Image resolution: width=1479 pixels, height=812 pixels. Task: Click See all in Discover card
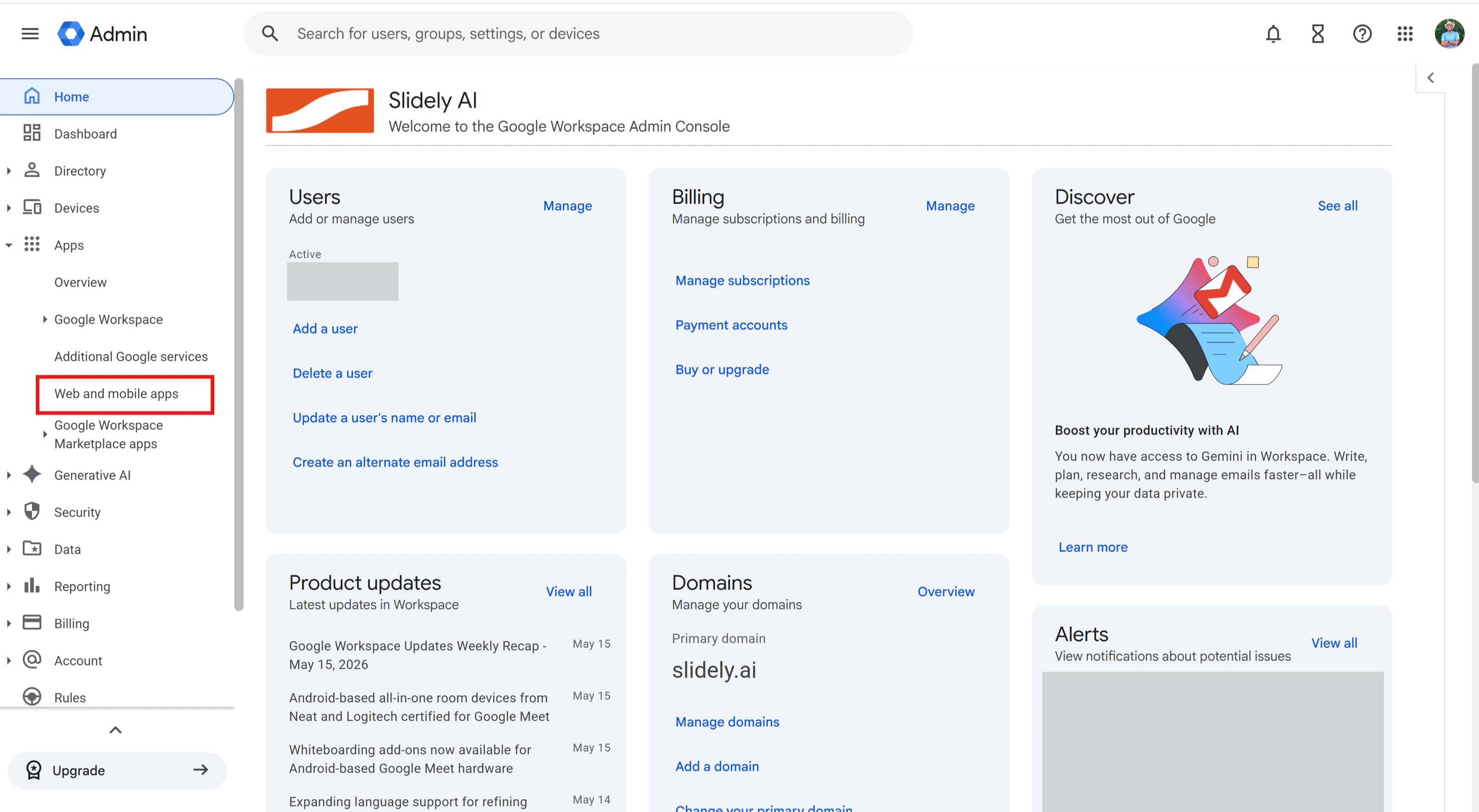pyautogui.click(x=1337, y=205)
